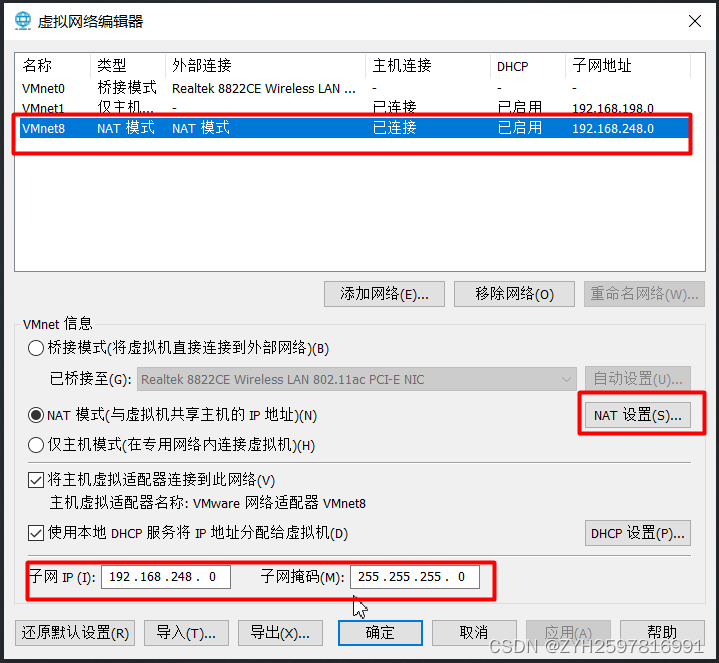Screen dimensions: 719x663
Task: Click the 导入(T)... button
Action: point(186,633)
